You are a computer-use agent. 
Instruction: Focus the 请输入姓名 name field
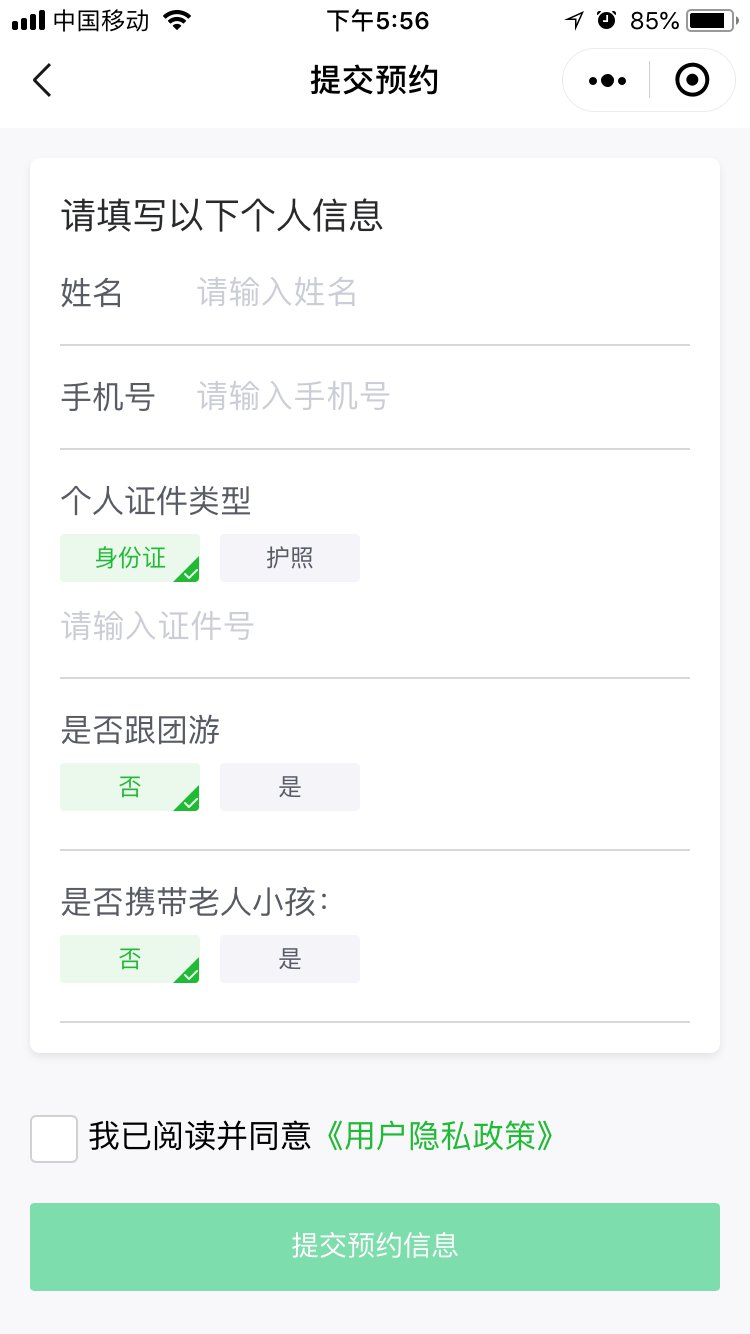[x=440, y=293]
